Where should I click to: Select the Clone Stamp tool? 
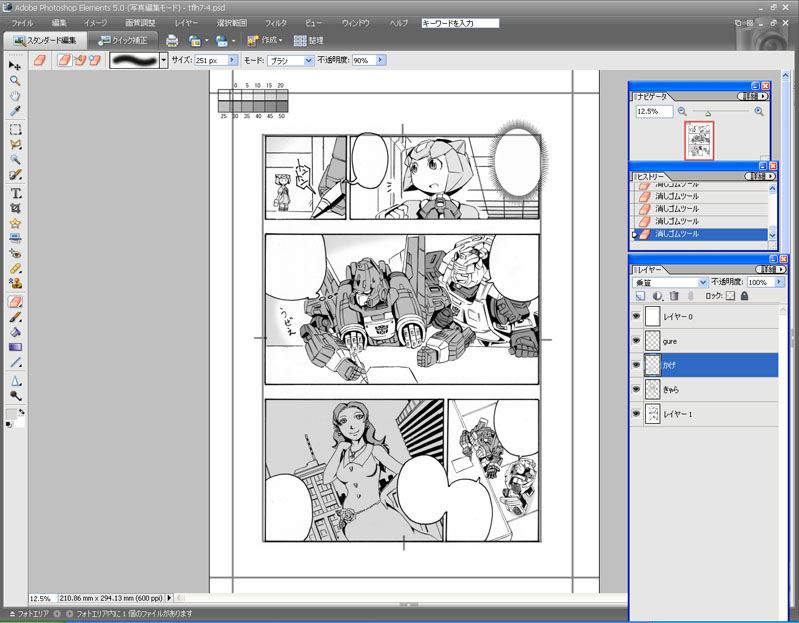pos(15,283)
